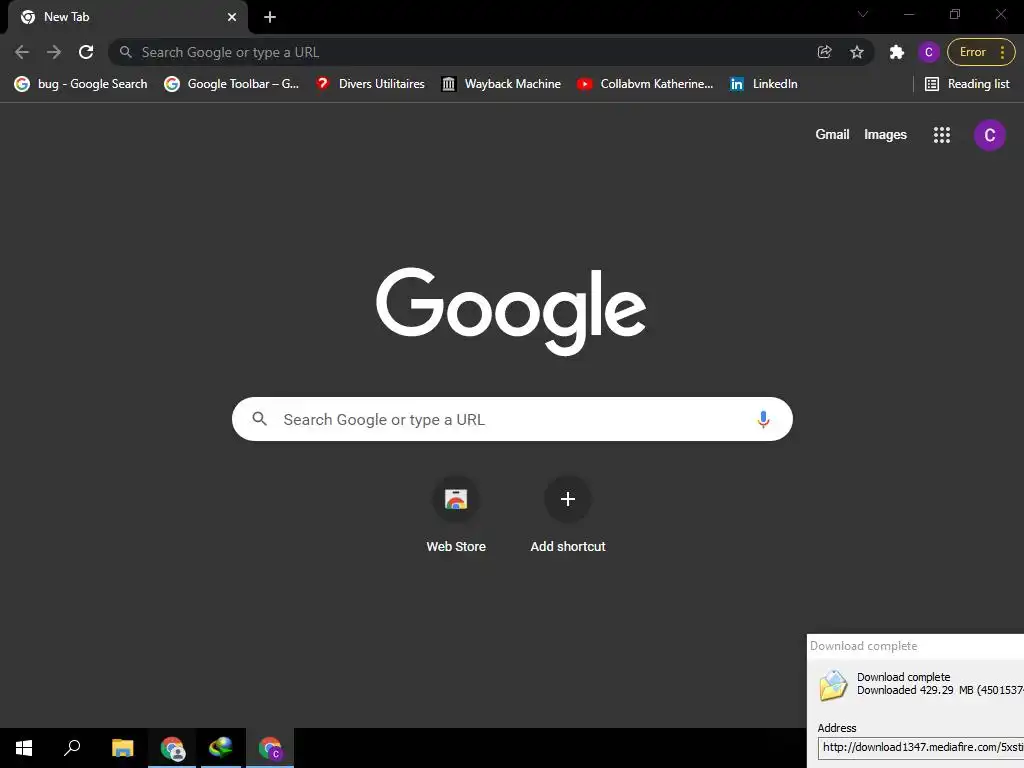The width and height of the screenshot is (1024, 768).
Task: Open the Reading list panel
Action: click(967, 84)
